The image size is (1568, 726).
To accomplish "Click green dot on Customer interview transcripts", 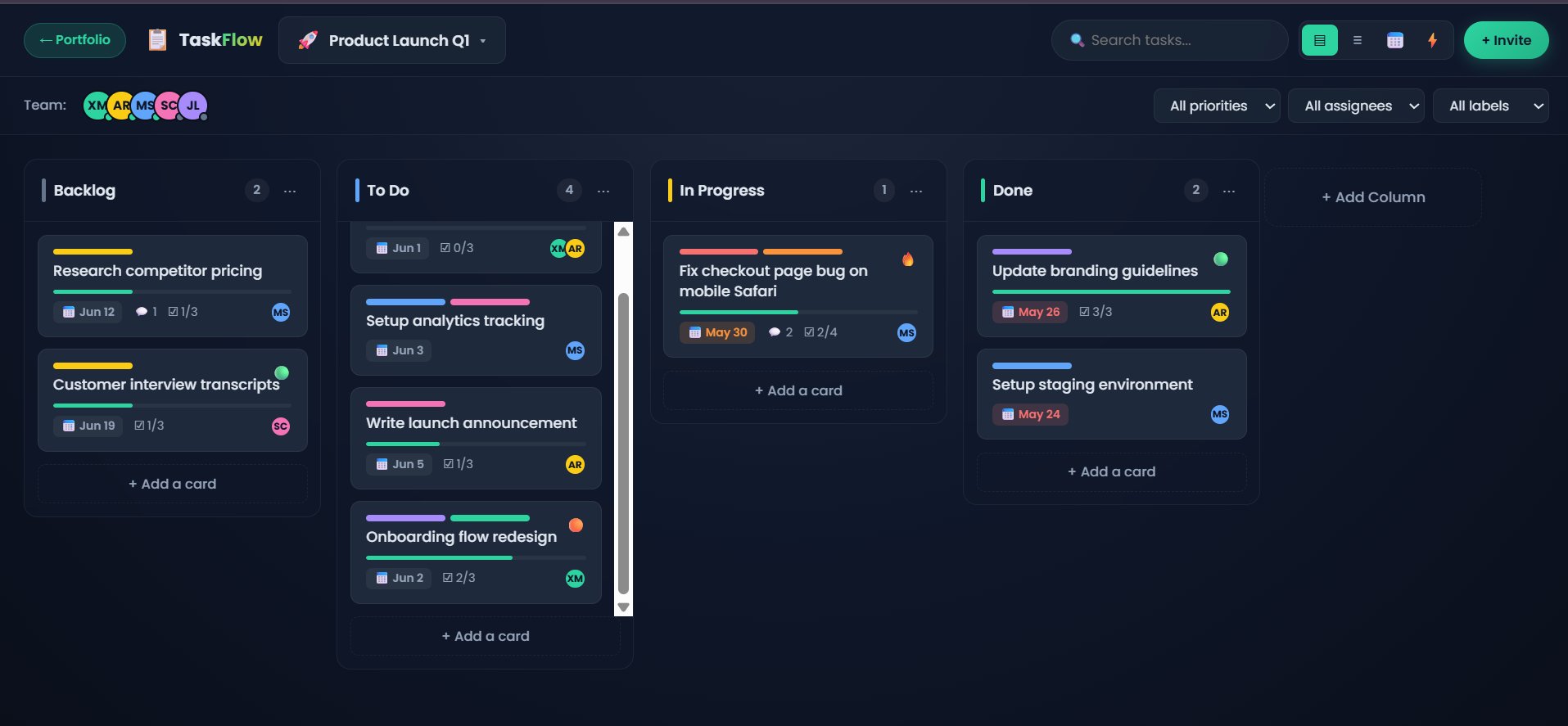I will [x=282, y=372].
